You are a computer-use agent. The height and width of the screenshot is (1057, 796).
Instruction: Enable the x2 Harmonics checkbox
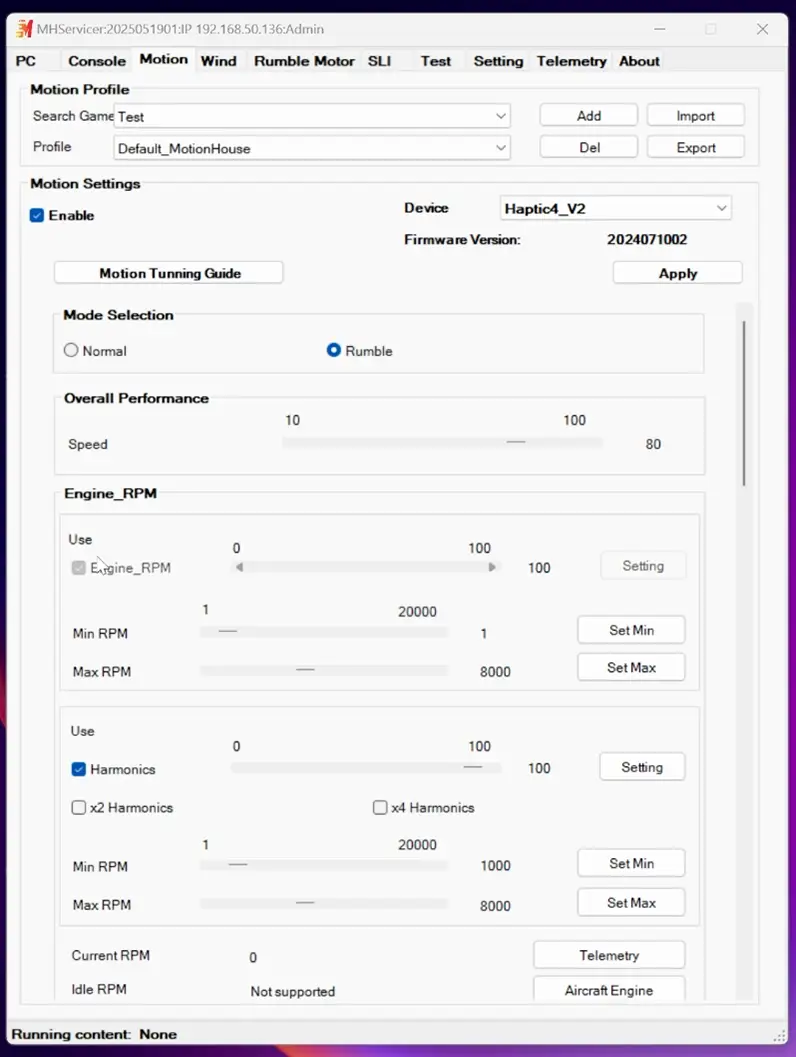[x=79, y=807]
